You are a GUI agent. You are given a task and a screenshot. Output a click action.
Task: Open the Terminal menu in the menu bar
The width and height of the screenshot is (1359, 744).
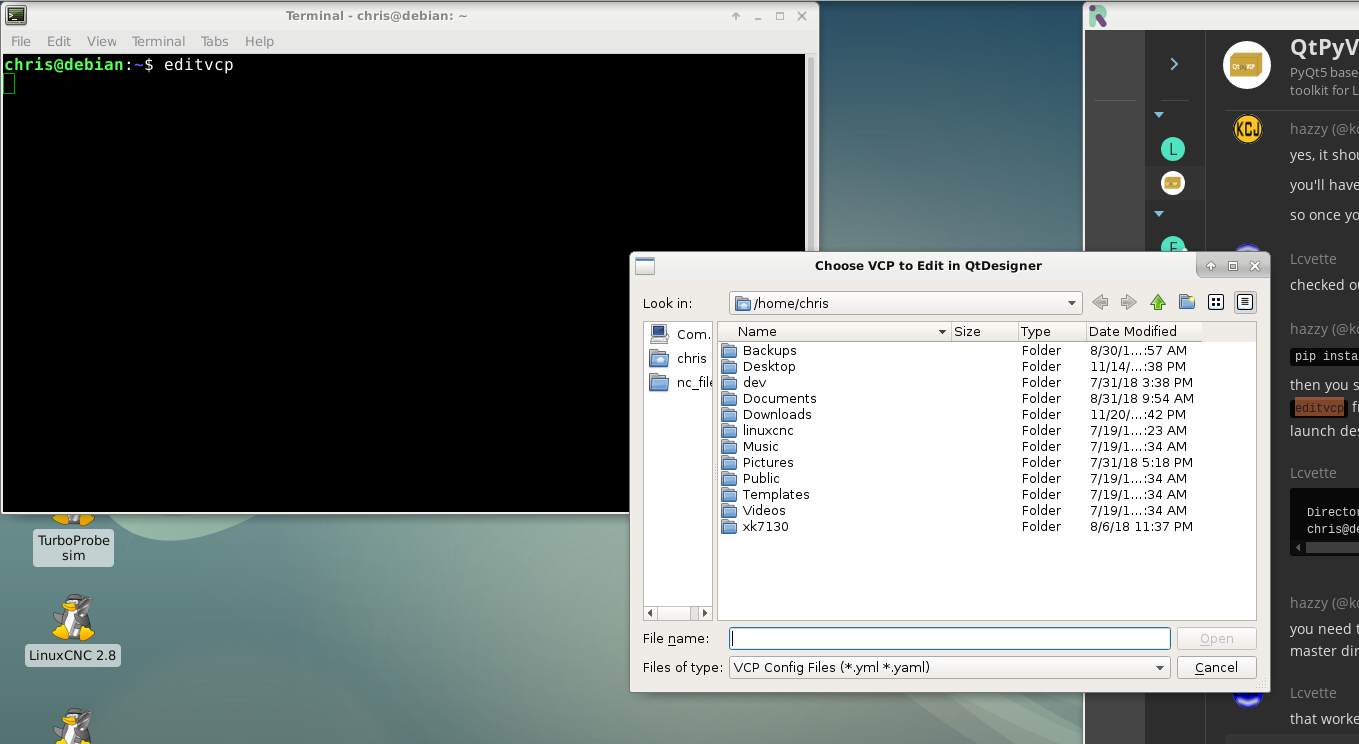159,41
